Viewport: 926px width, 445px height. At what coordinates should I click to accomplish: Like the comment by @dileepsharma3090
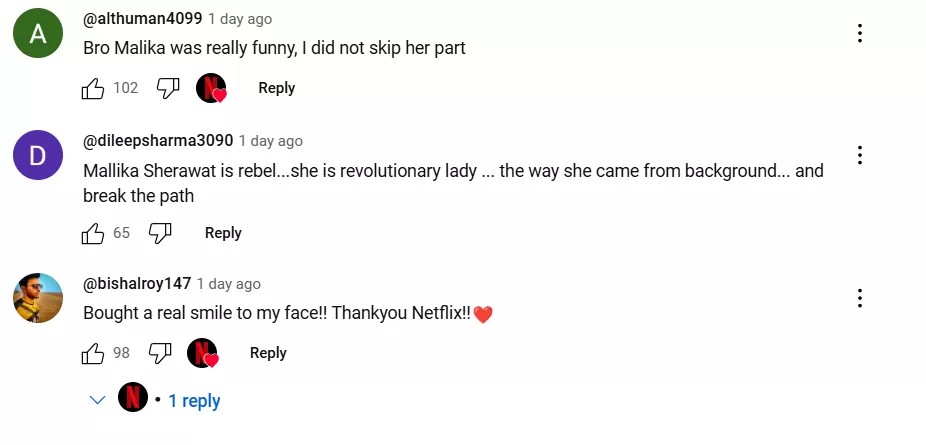pyautogui.click(x=93, y=233)
